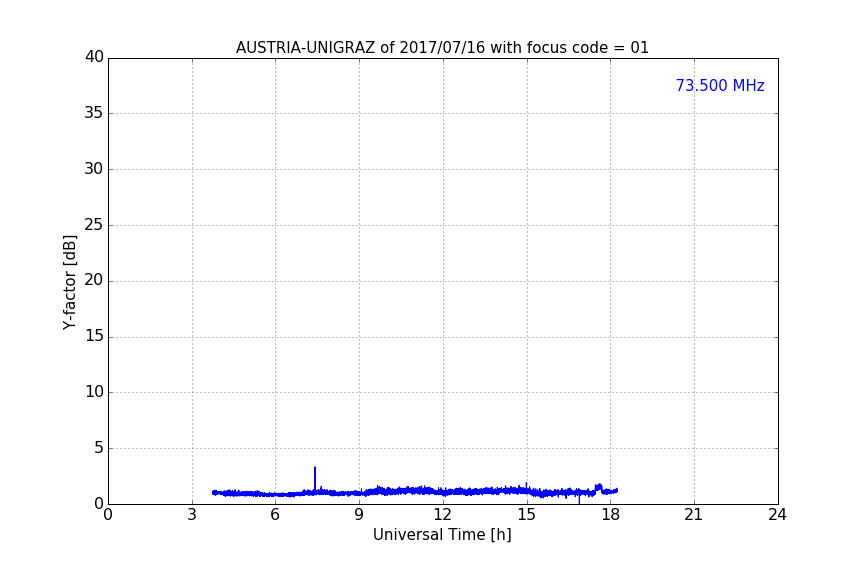
Task: Click the y-axis tick label '30'
Action: click(94, 169)
